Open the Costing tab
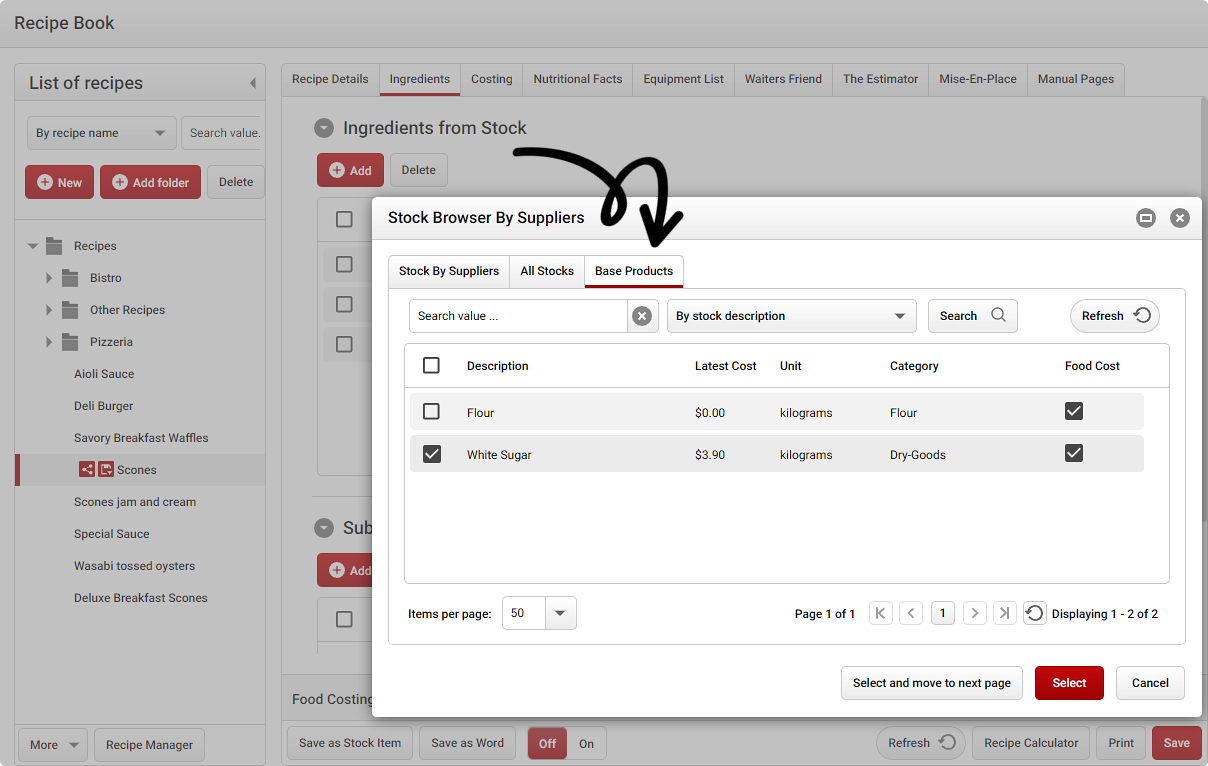Viewport: 1208px width, 766px height. coord(492,79)
